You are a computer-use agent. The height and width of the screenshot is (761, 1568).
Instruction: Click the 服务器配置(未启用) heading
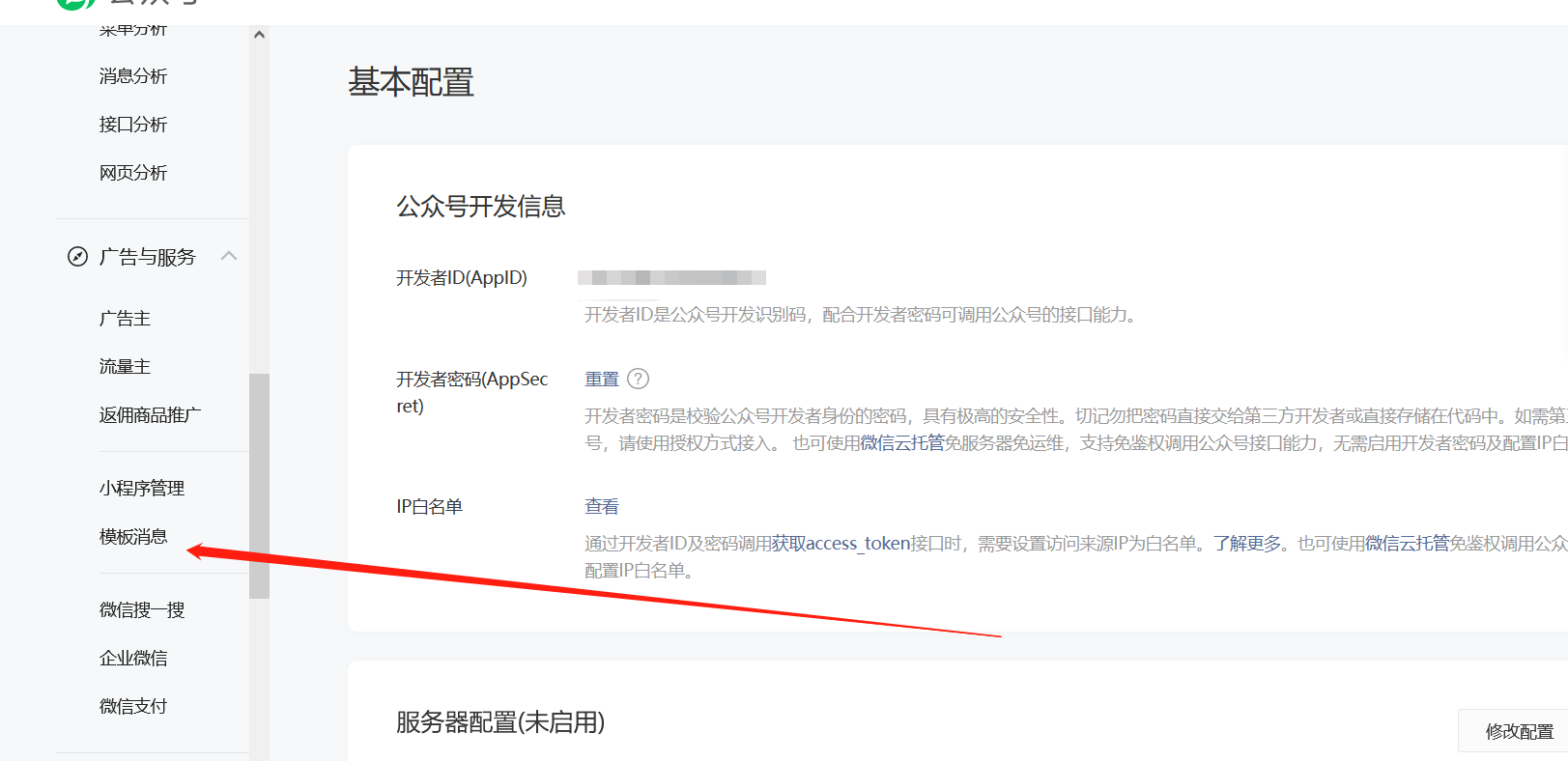(x=500, y=722)
